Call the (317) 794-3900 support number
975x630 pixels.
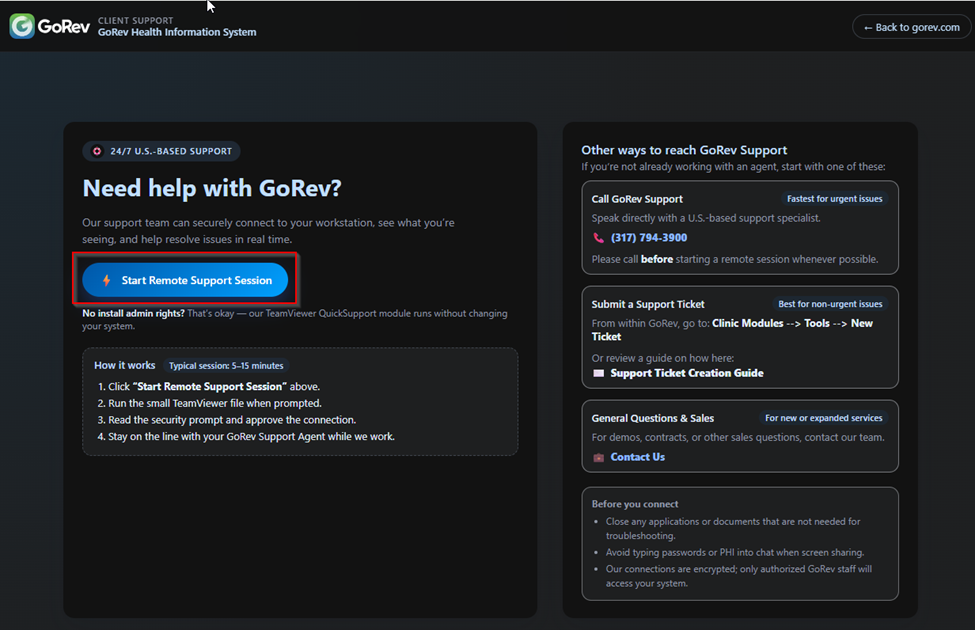pos(648,238)
